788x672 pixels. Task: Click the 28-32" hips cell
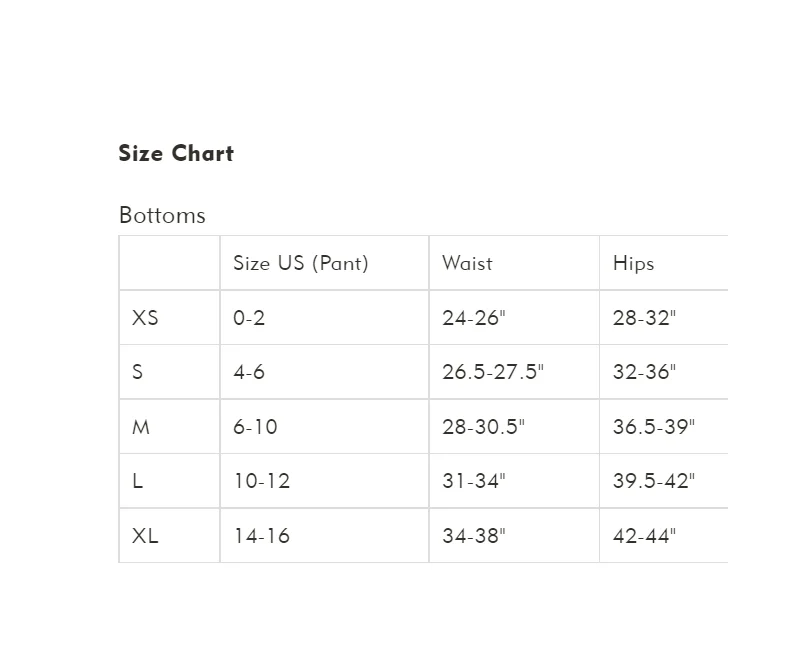[645, 318]
